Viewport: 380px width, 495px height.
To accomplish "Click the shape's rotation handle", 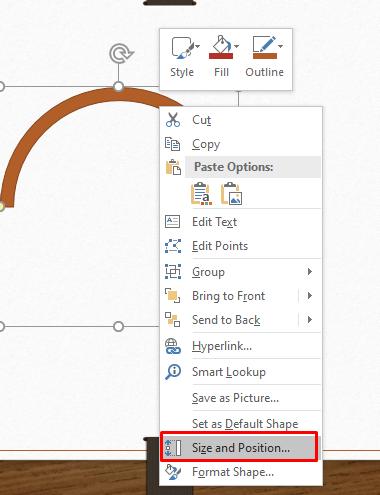I will [121, 54].
